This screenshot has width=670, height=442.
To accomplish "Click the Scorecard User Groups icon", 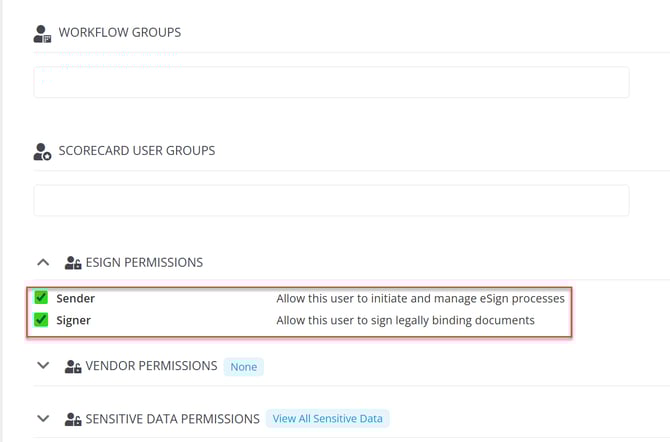I will pos(42,152).
